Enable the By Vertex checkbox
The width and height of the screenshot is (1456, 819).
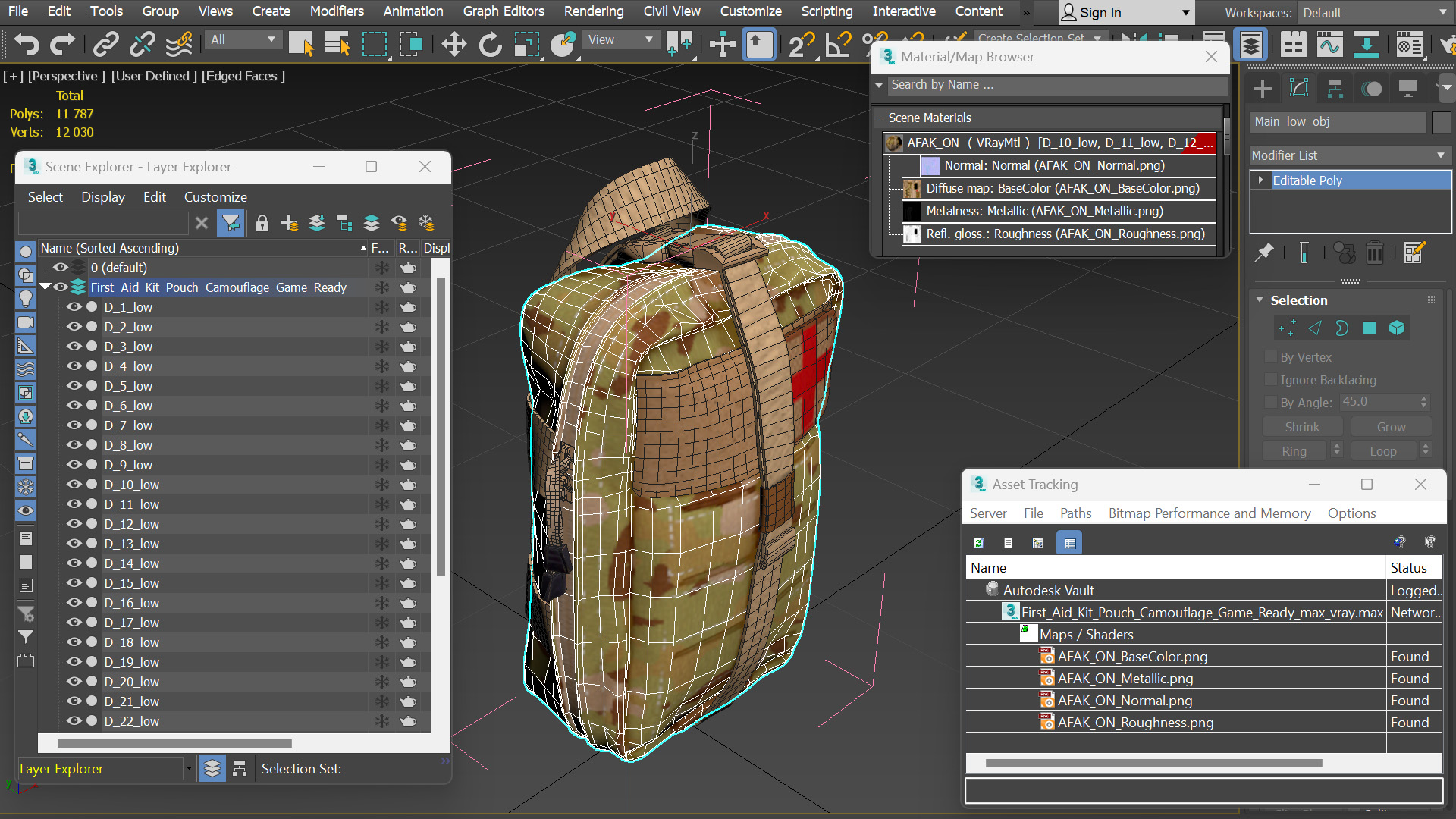tap(1271, 357)
